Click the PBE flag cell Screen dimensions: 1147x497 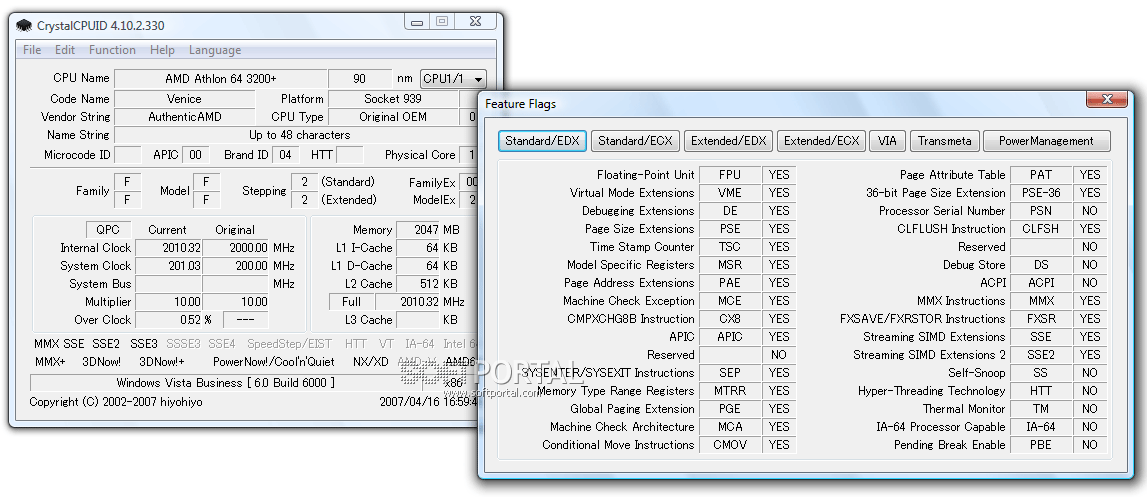point(1041,444)
